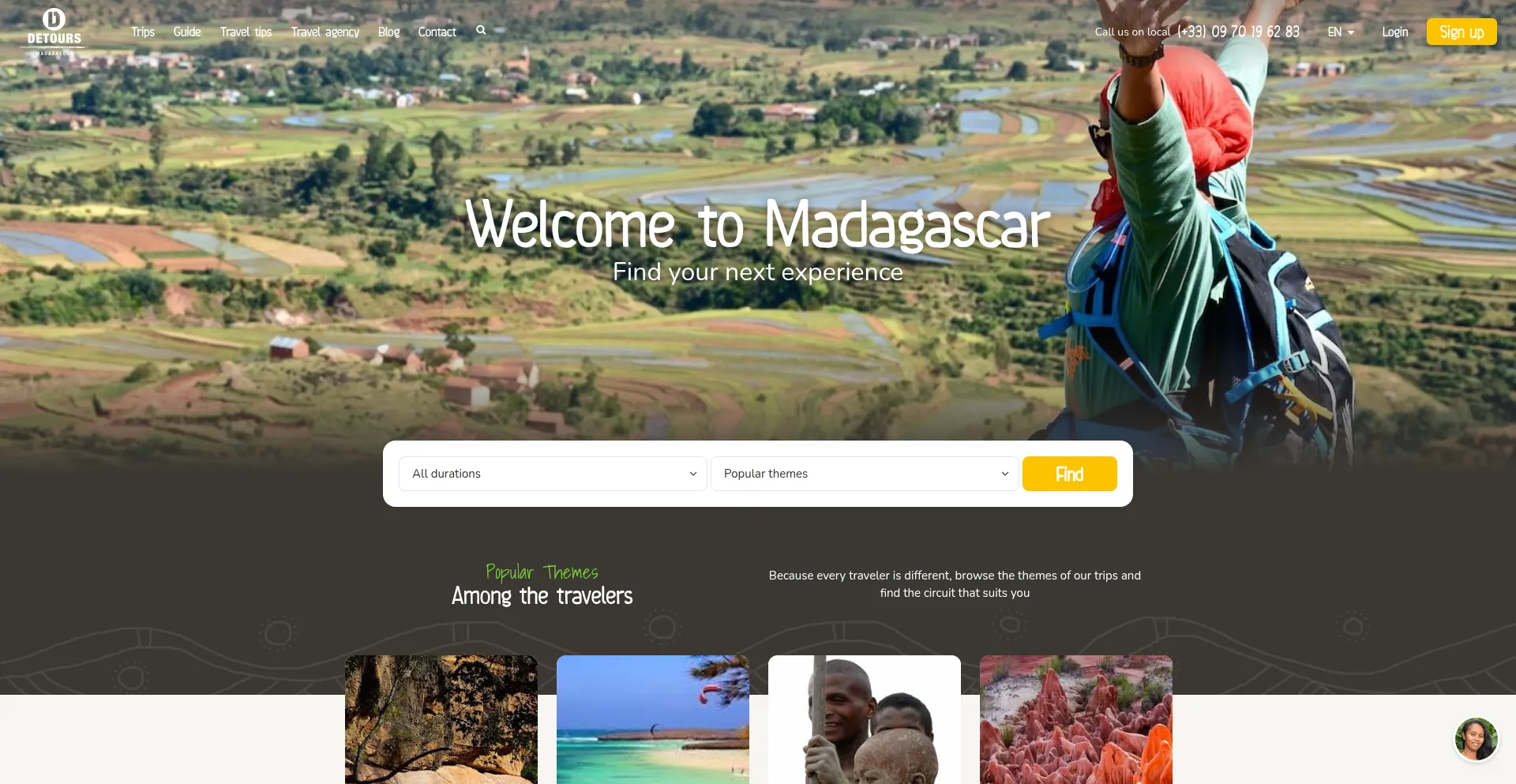Visit the Blog link

click(x=388, y=32)
